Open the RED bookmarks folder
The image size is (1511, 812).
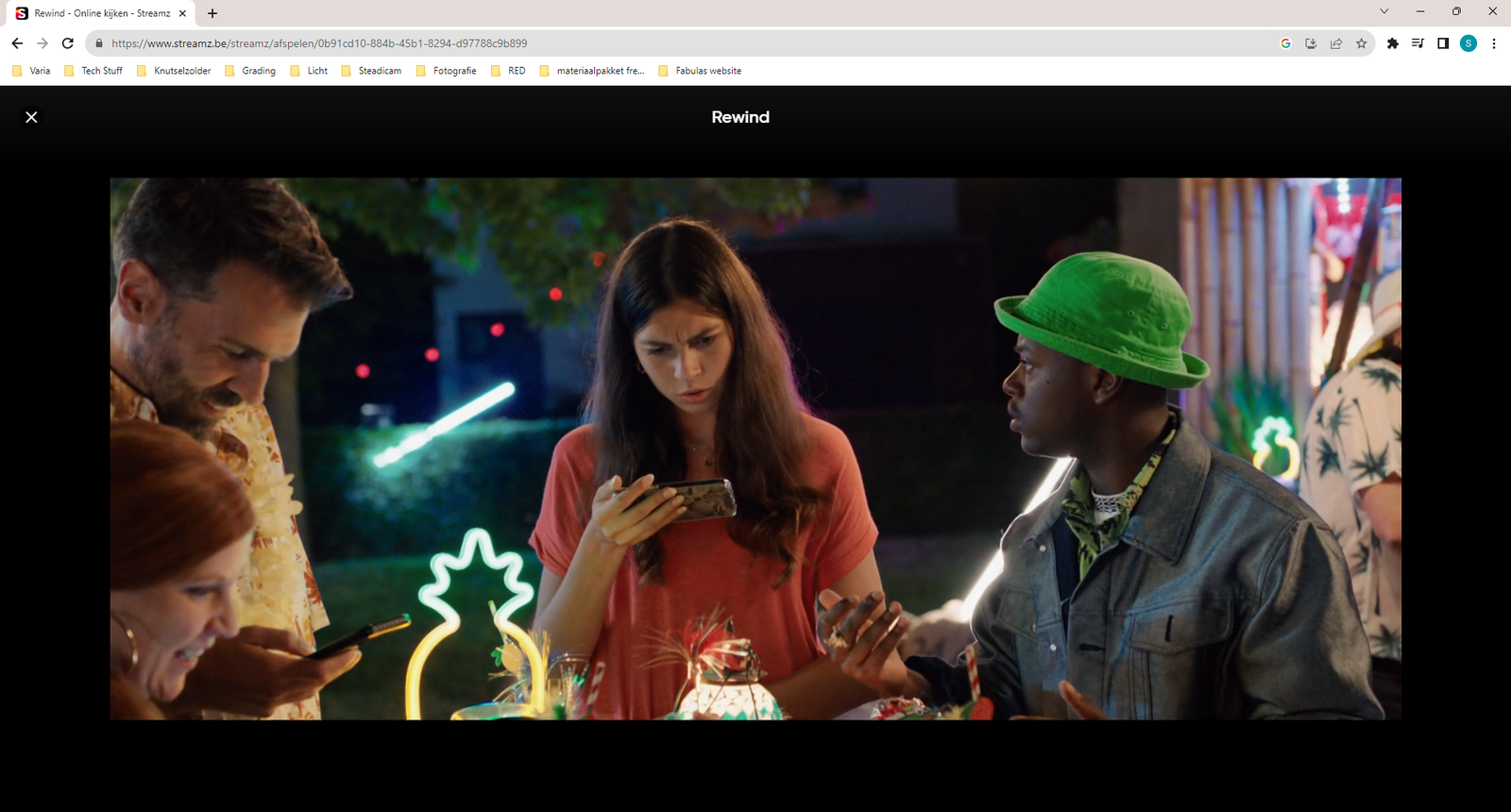click(x=508, y=71)
